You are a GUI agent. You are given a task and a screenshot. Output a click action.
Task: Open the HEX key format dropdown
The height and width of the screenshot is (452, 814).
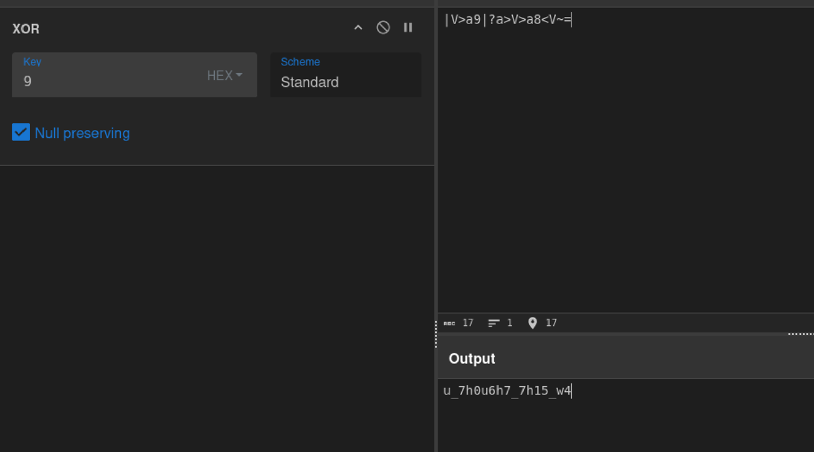(x=225, y=75)
